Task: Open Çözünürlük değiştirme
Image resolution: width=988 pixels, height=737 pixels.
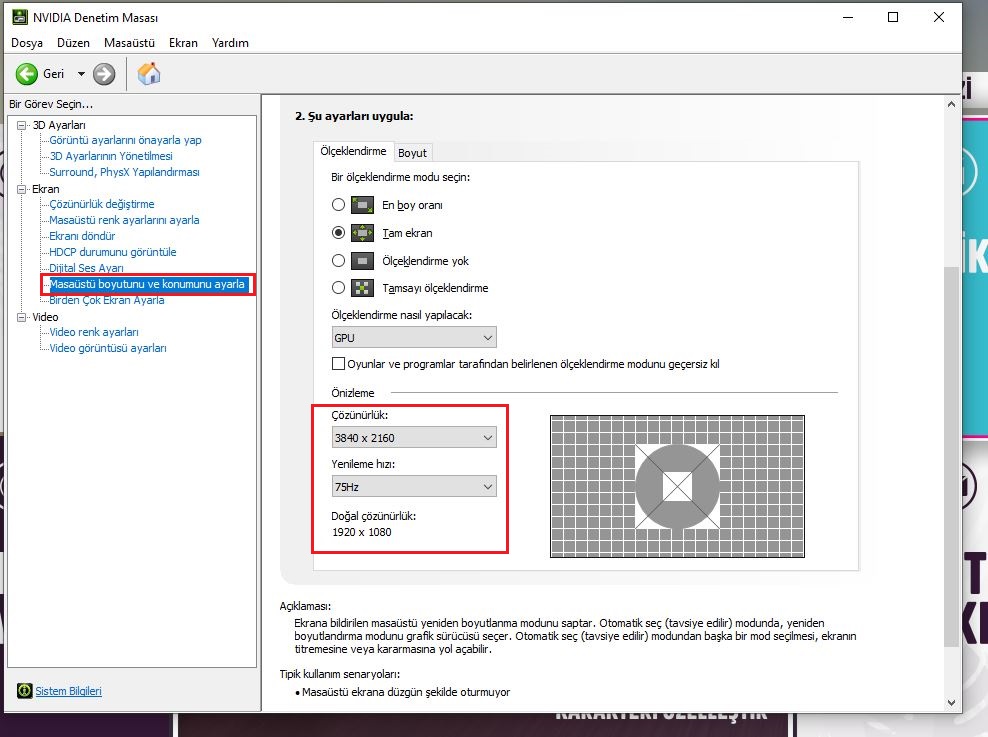Action: pyautogui.click(x=101, y=204)
